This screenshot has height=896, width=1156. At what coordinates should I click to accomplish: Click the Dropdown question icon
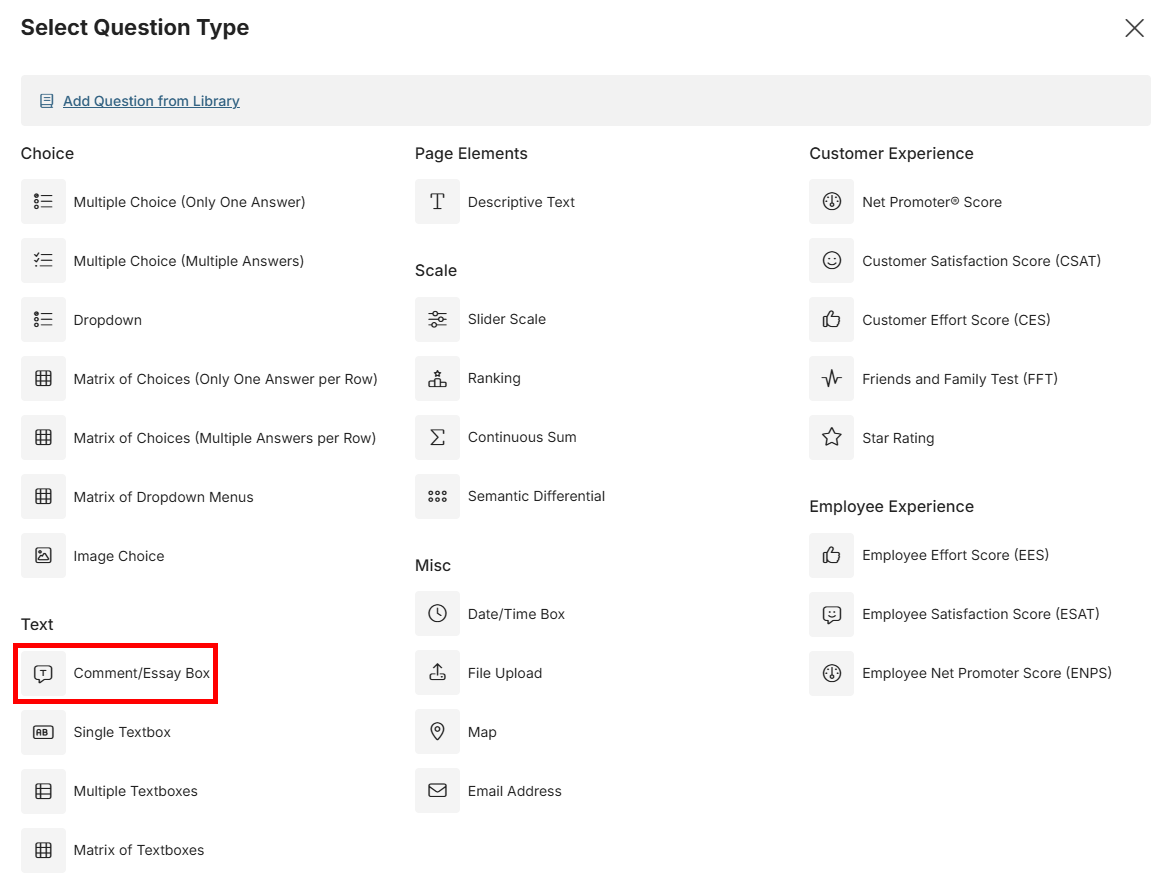43,319
